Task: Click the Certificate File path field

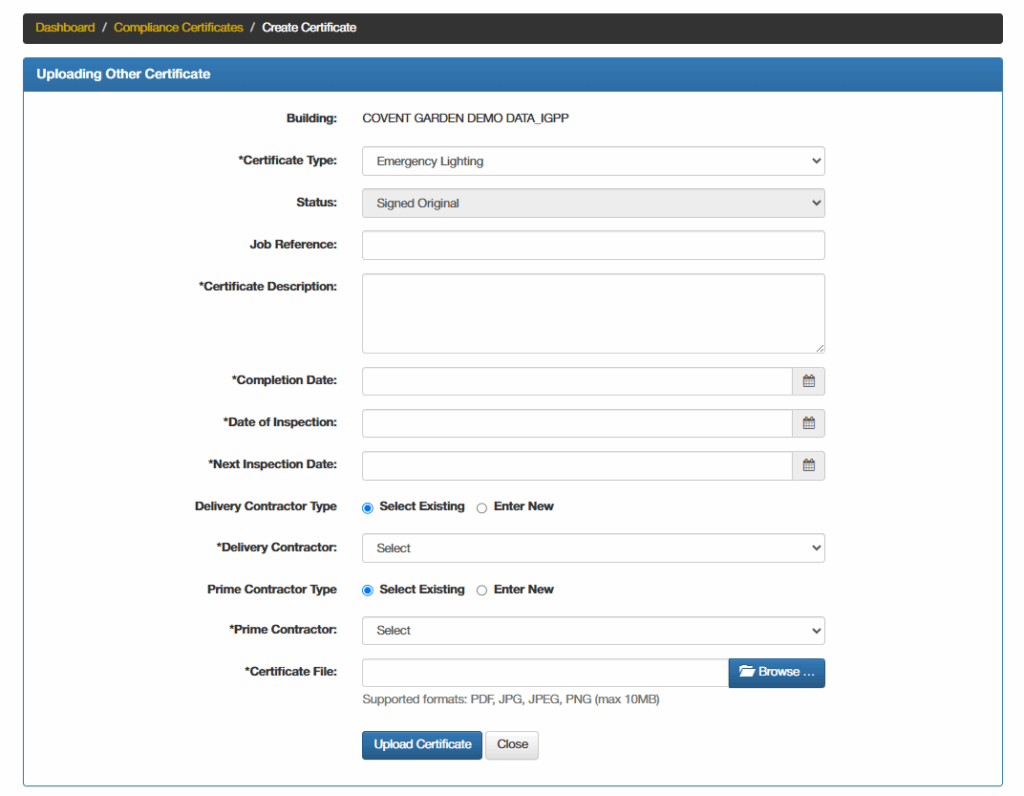Action: 545,672
